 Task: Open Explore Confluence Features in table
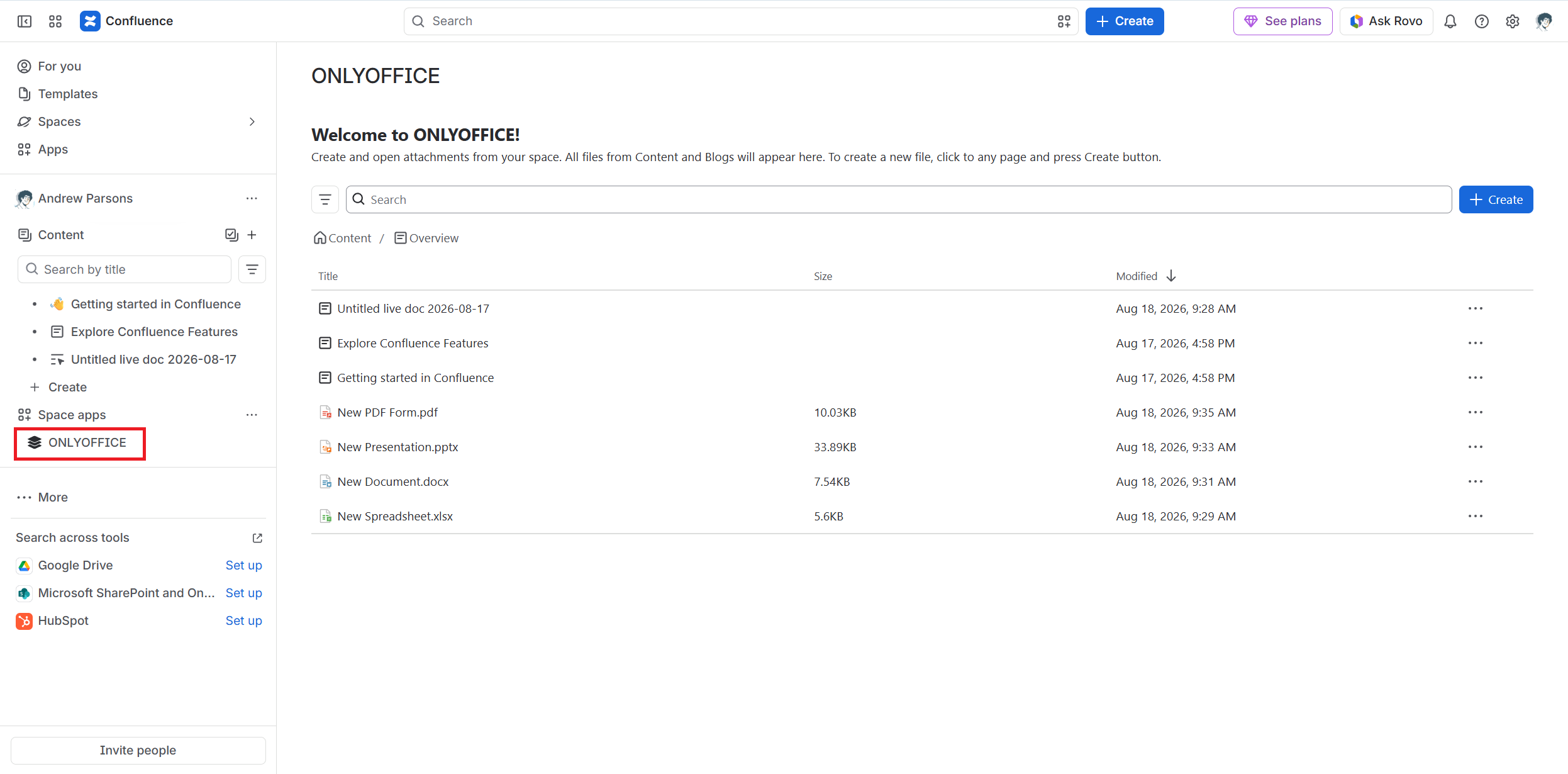pyautogui.click(x=413, y=343)
